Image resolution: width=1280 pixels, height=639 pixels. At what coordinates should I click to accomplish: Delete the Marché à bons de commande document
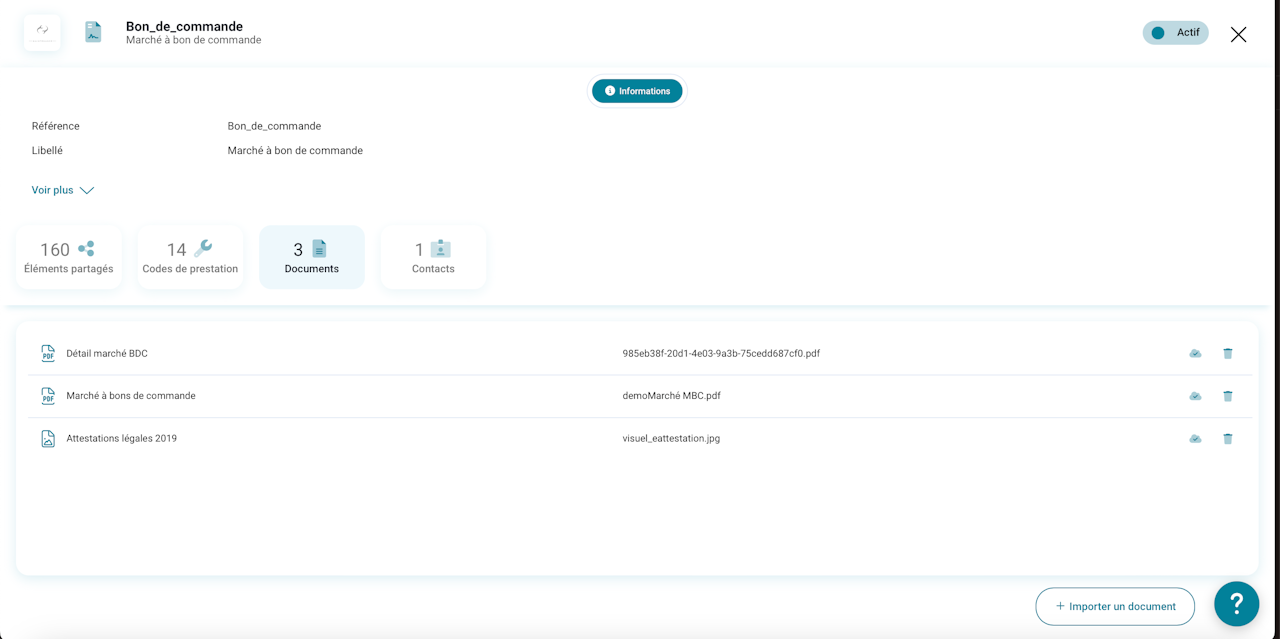pyautogui.click(x=1228, y=396)
